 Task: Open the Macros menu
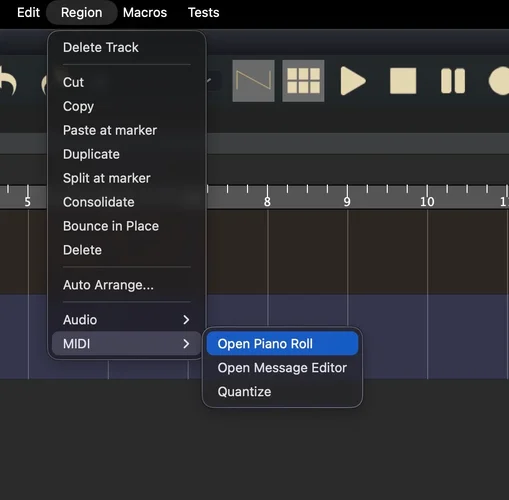[145, 13]
